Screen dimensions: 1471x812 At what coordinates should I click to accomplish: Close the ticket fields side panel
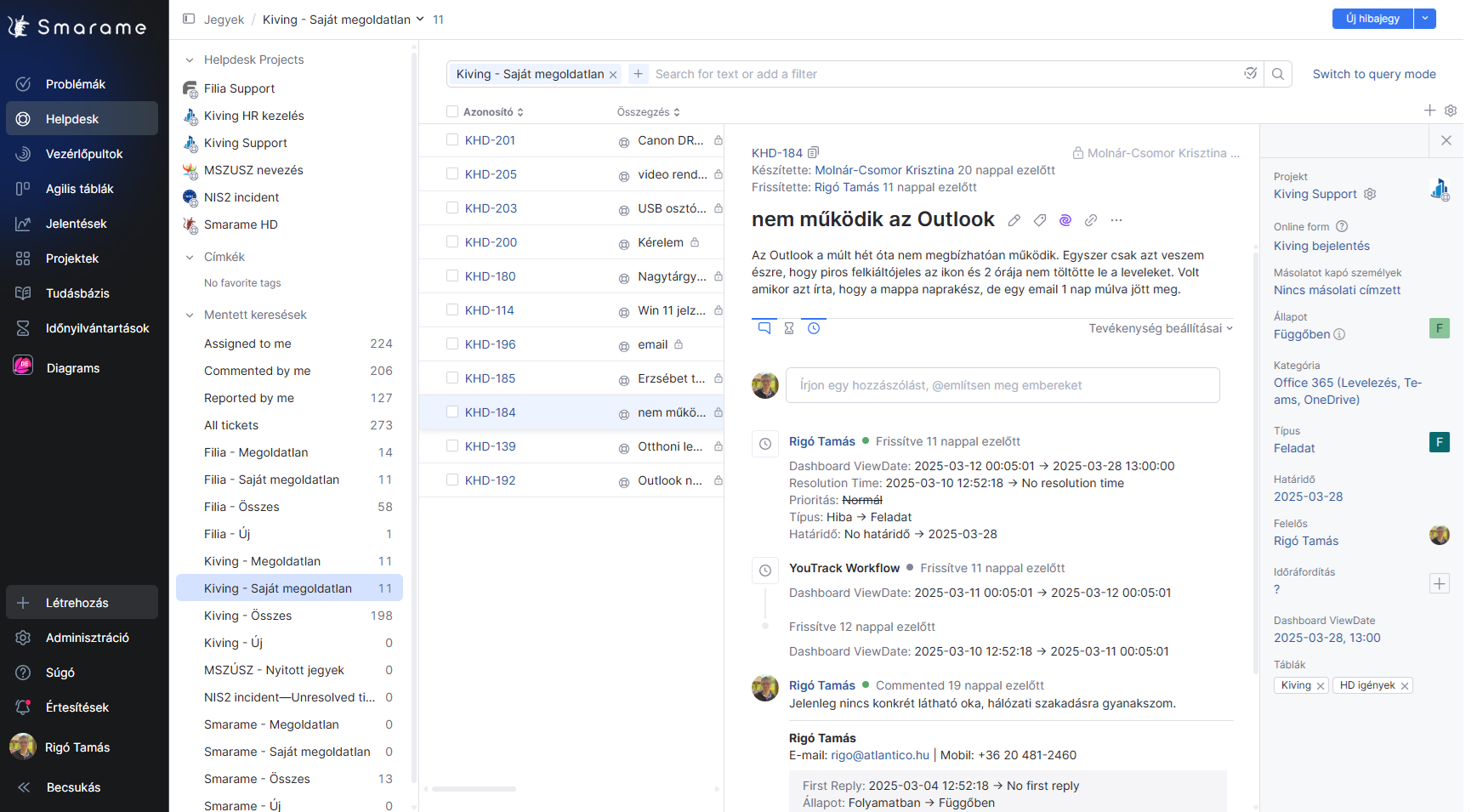tap(1446, 140)
